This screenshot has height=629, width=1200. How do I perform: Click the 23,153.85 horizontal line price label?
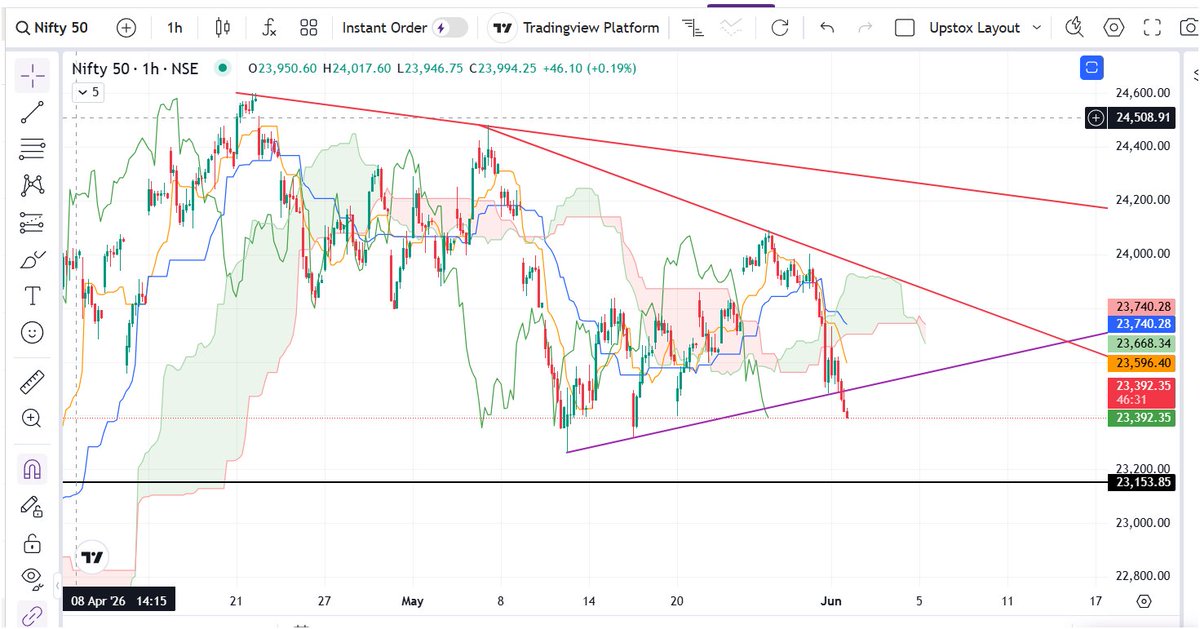(x=1144, y=482)
